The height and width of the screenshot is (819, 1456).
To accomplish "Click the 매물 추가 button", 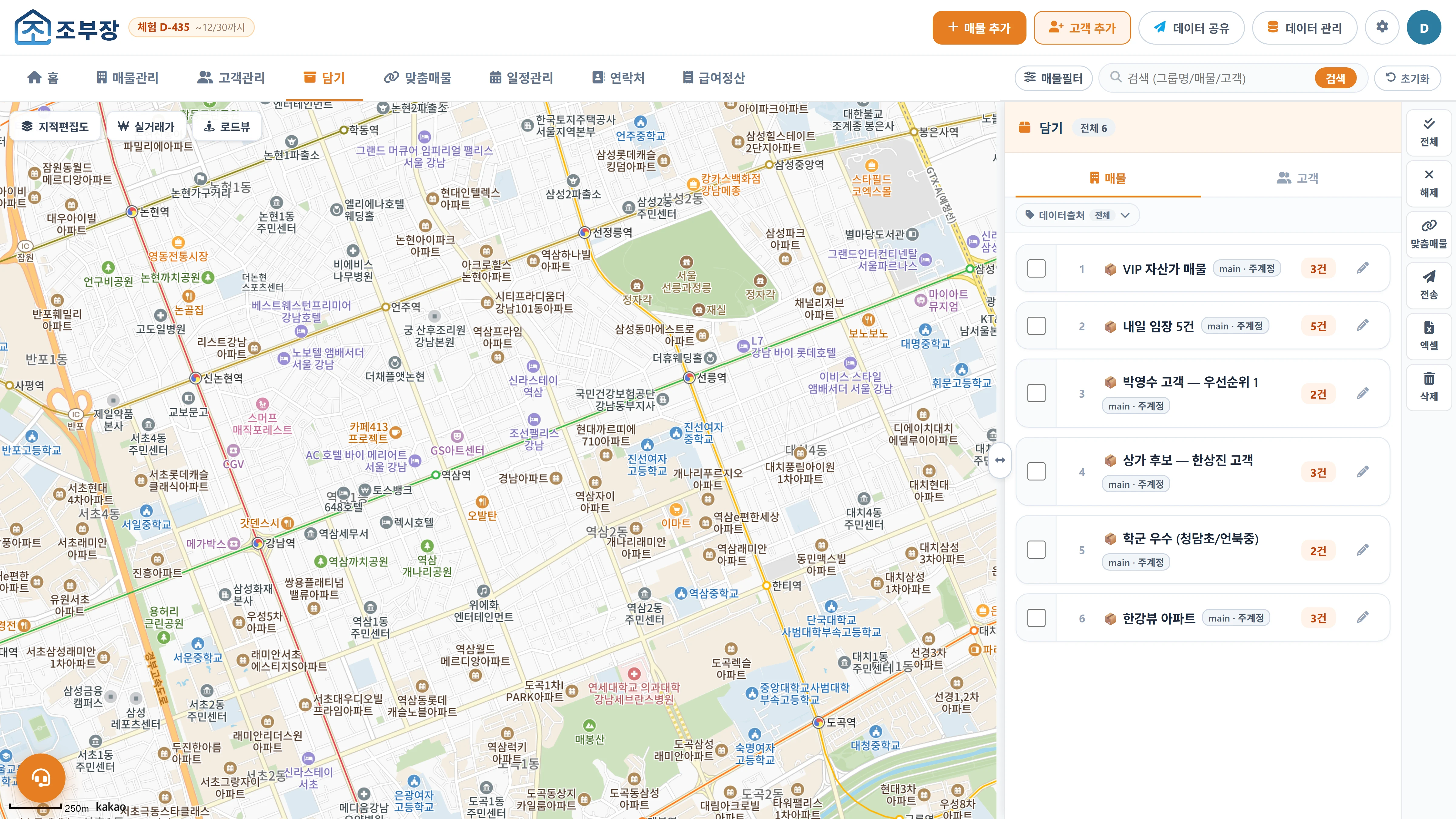I will (x=979, y=27).
